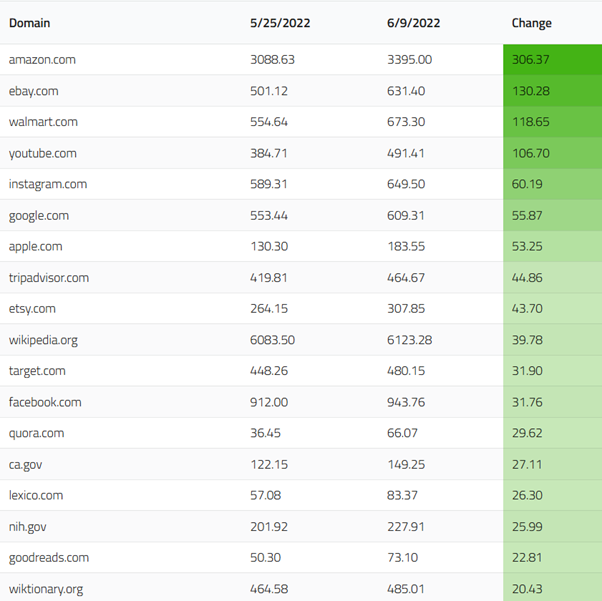
Task: Select the apple.com domain cell
Action: tap(36, 246)
